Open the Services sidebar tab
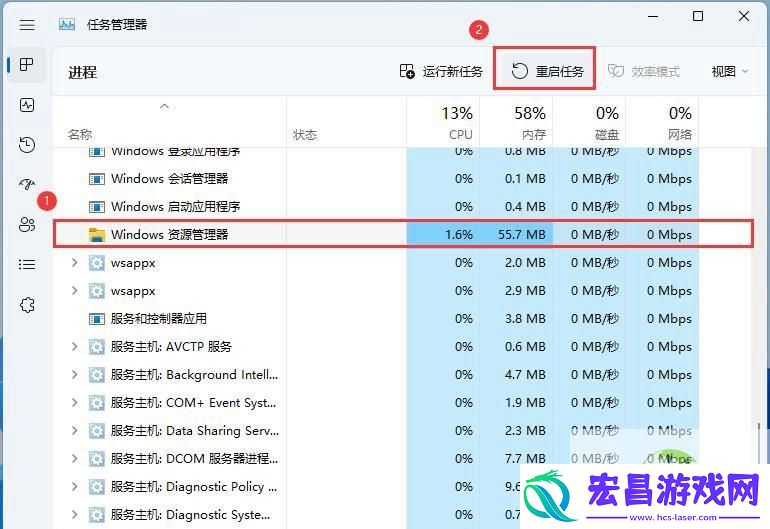This screenshot has height=529, width=770. (27, 305)
